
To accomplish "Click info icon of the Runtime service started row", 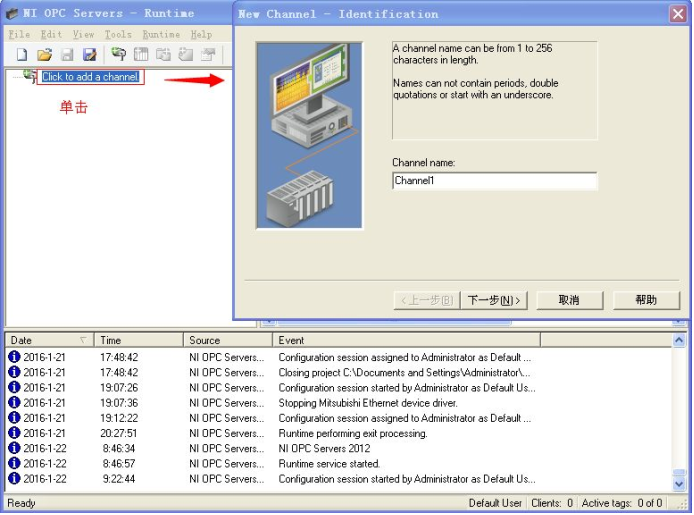I will tap(14, 463).
